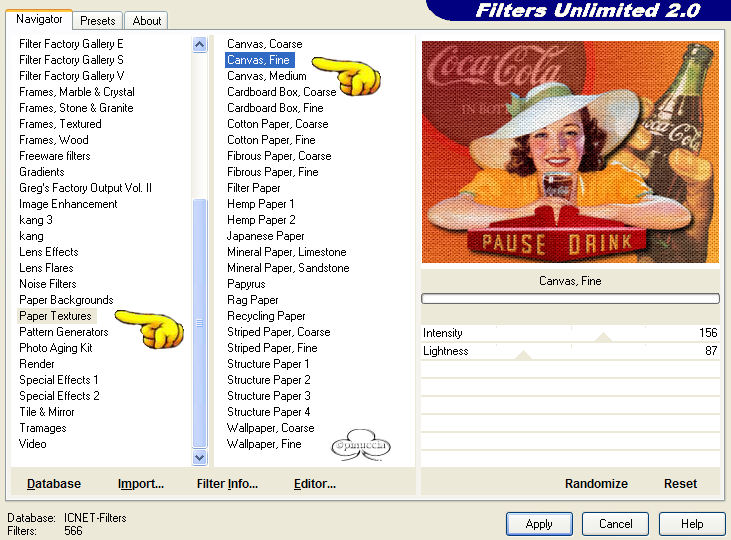Select Frames, Wood category
Screen dimensions: 731x540
point(54,140)
